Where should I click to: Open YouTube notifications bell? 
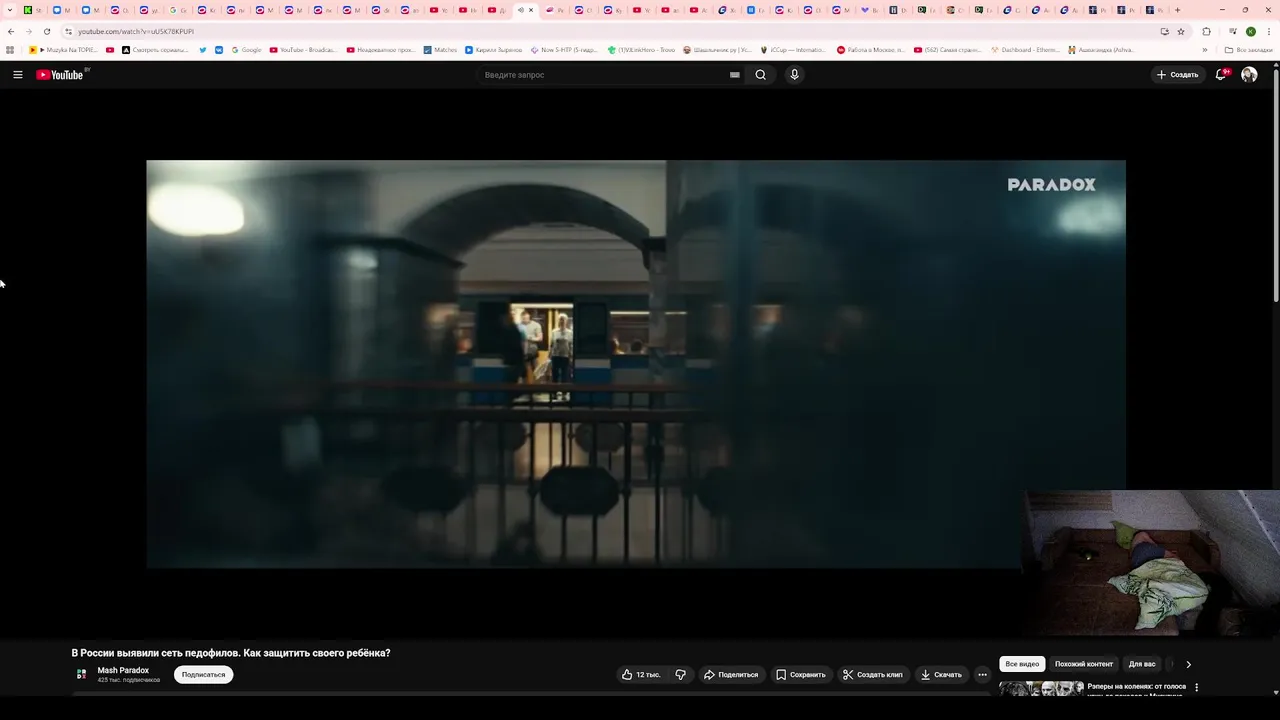[x=1221, y=75]
